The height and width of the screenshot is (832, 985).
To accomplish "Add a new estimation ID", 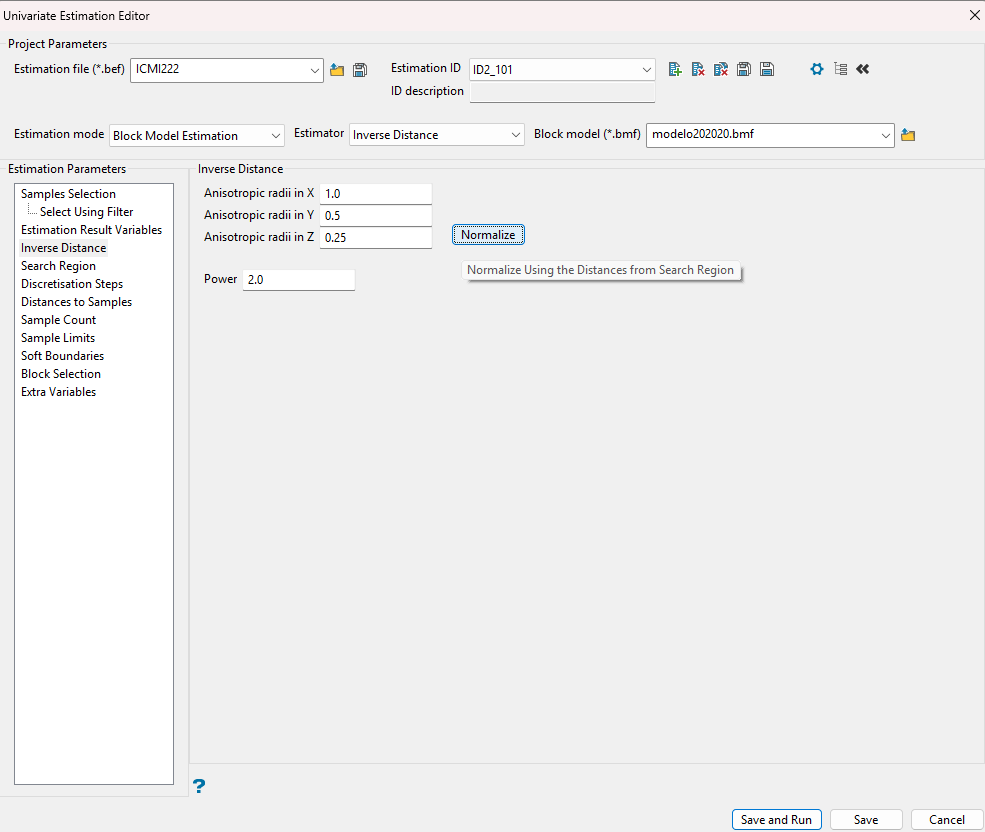I will pos(675,69).
